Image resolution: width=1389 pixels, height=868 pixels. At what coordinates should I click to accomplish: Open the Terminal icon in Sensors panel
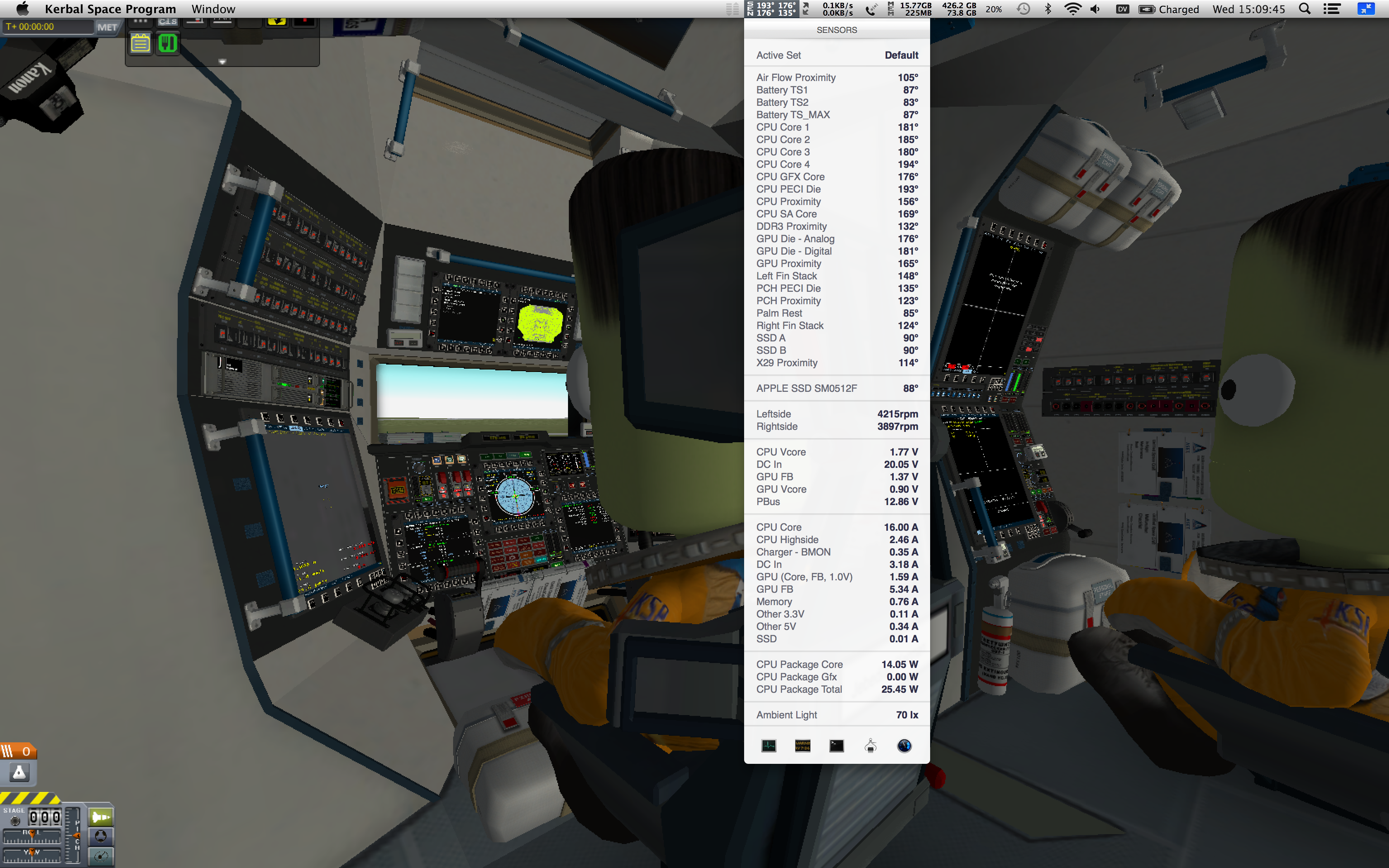point(836,745)
